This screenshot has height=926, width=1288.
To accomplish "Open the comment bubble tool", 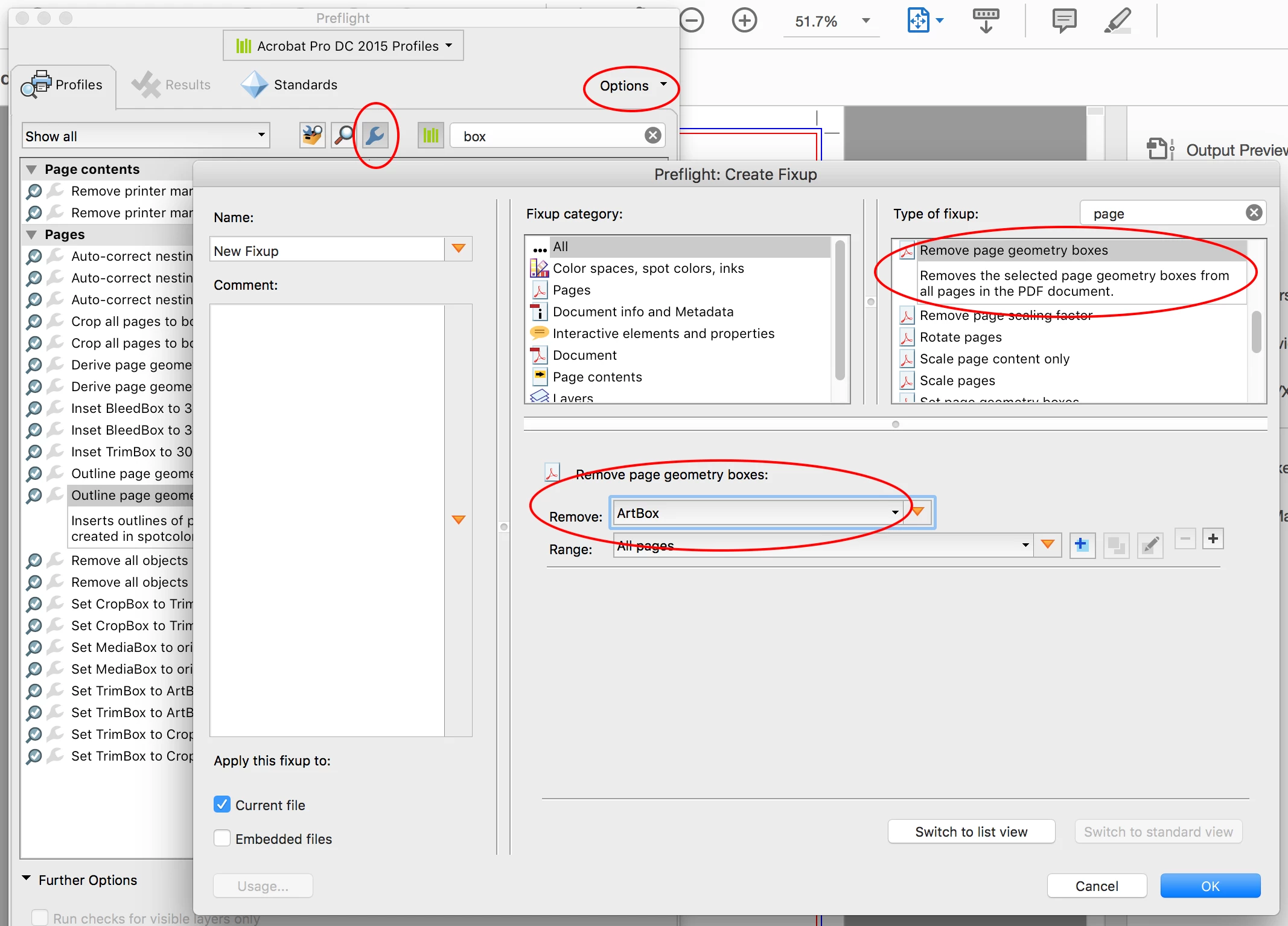I will pyautogui.click(x=1064, y=21).
